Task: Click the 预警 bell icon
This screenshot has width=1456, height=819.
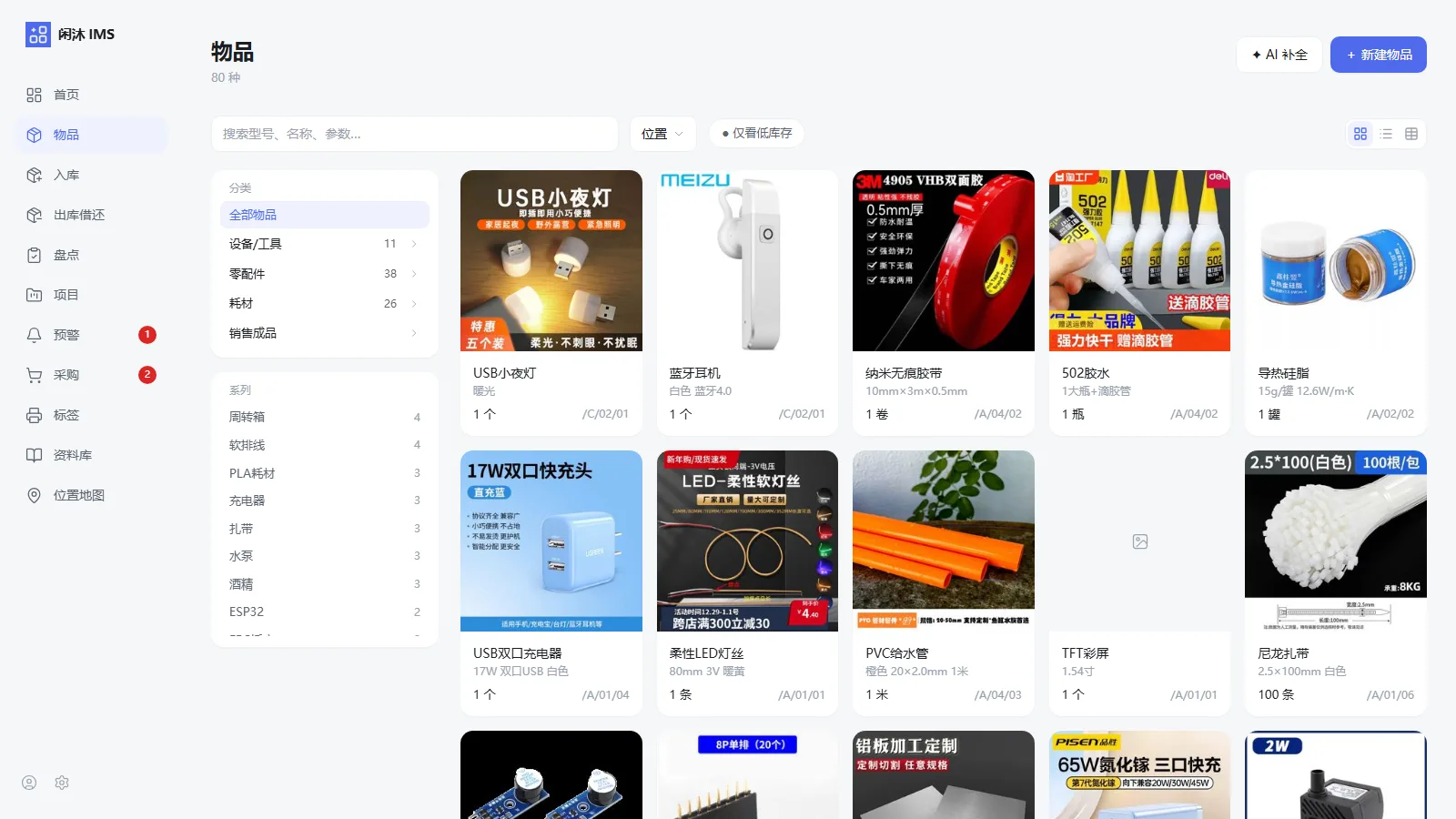Action: [34, 335]
